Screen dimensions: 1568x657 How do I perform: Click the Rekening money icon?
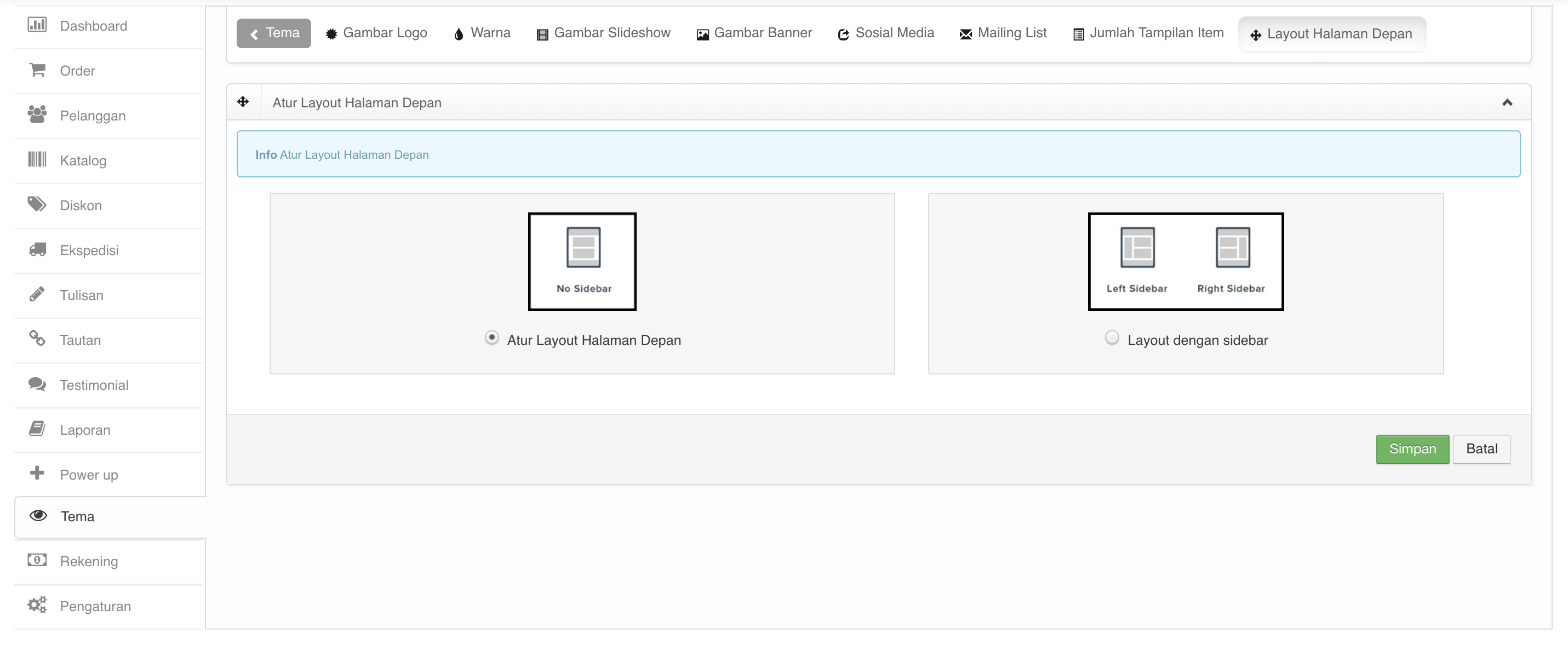(x=37, y=560)
